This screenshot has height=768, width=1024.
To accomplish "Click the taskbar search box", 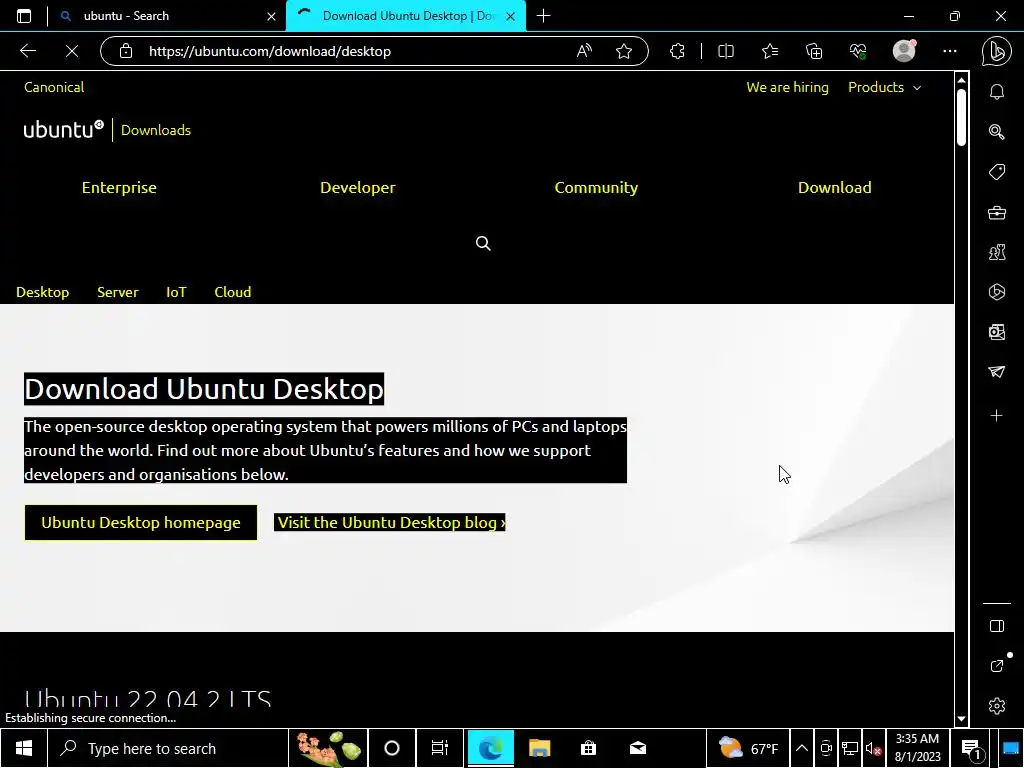I will click(x=168, y=748).
